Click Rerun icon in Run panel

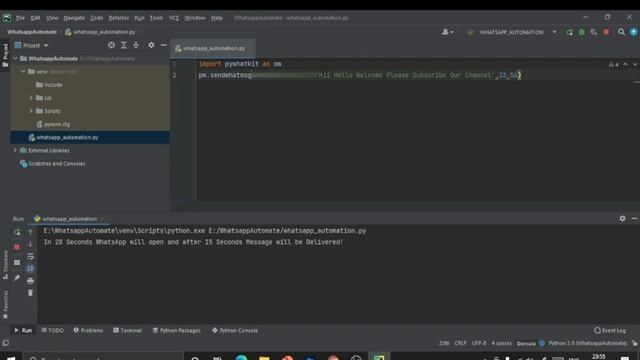[17, 232]
